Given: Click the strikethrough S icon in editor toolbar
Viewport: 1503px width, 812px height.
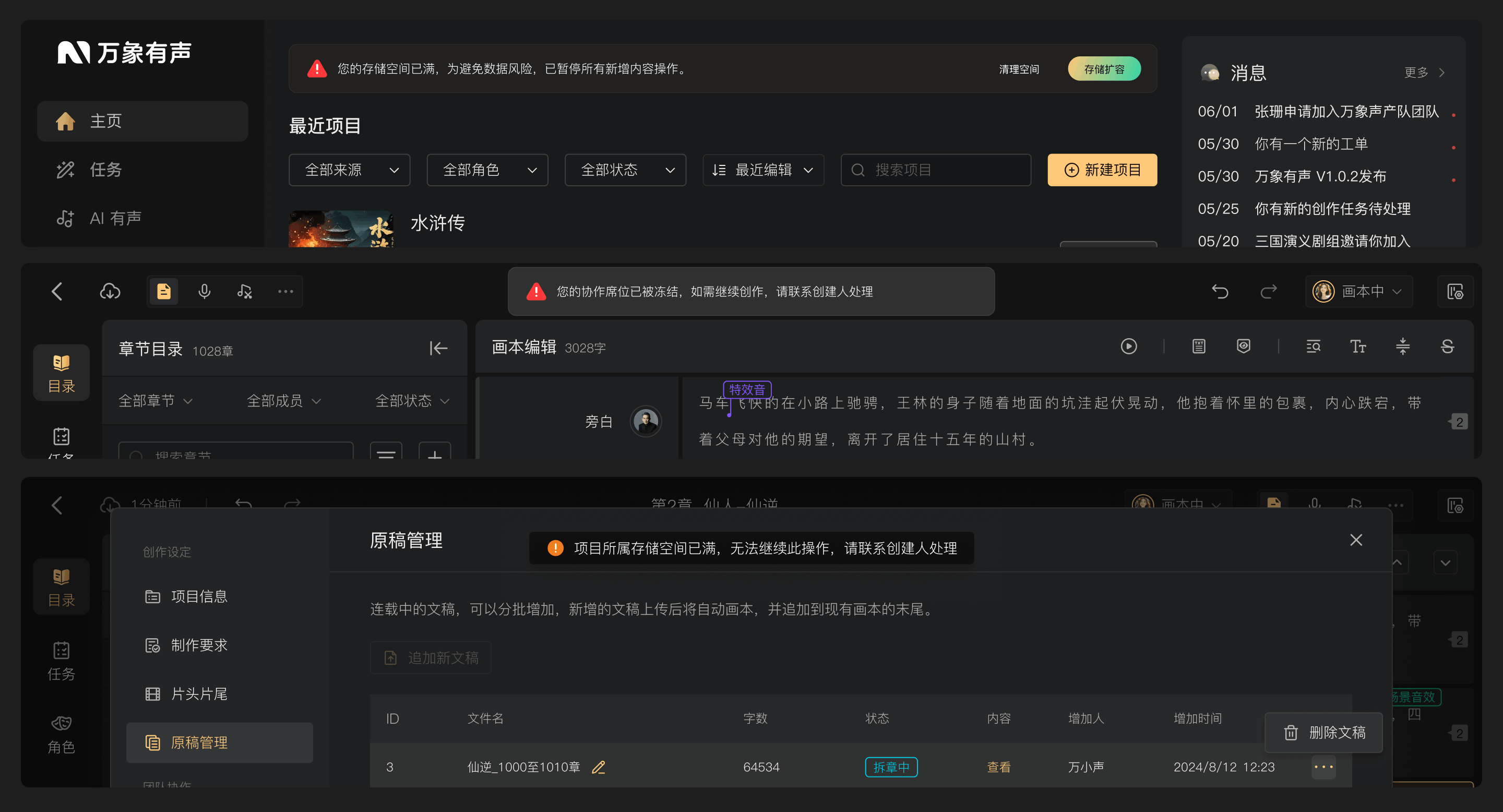Looking at the screenshot, I should (x=1447, y=347).
